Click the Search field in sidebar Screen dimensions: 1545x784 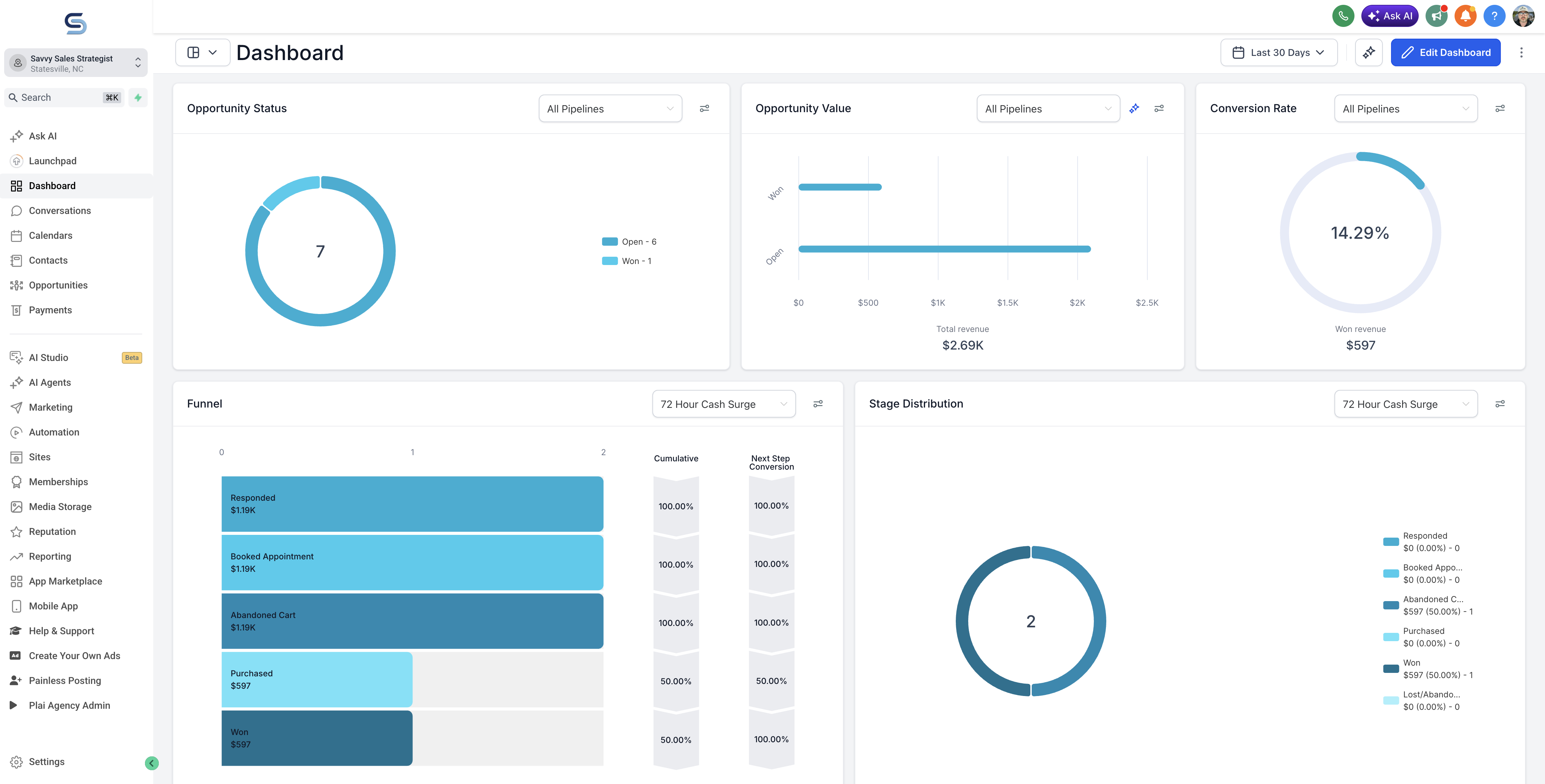pos(64,98)
